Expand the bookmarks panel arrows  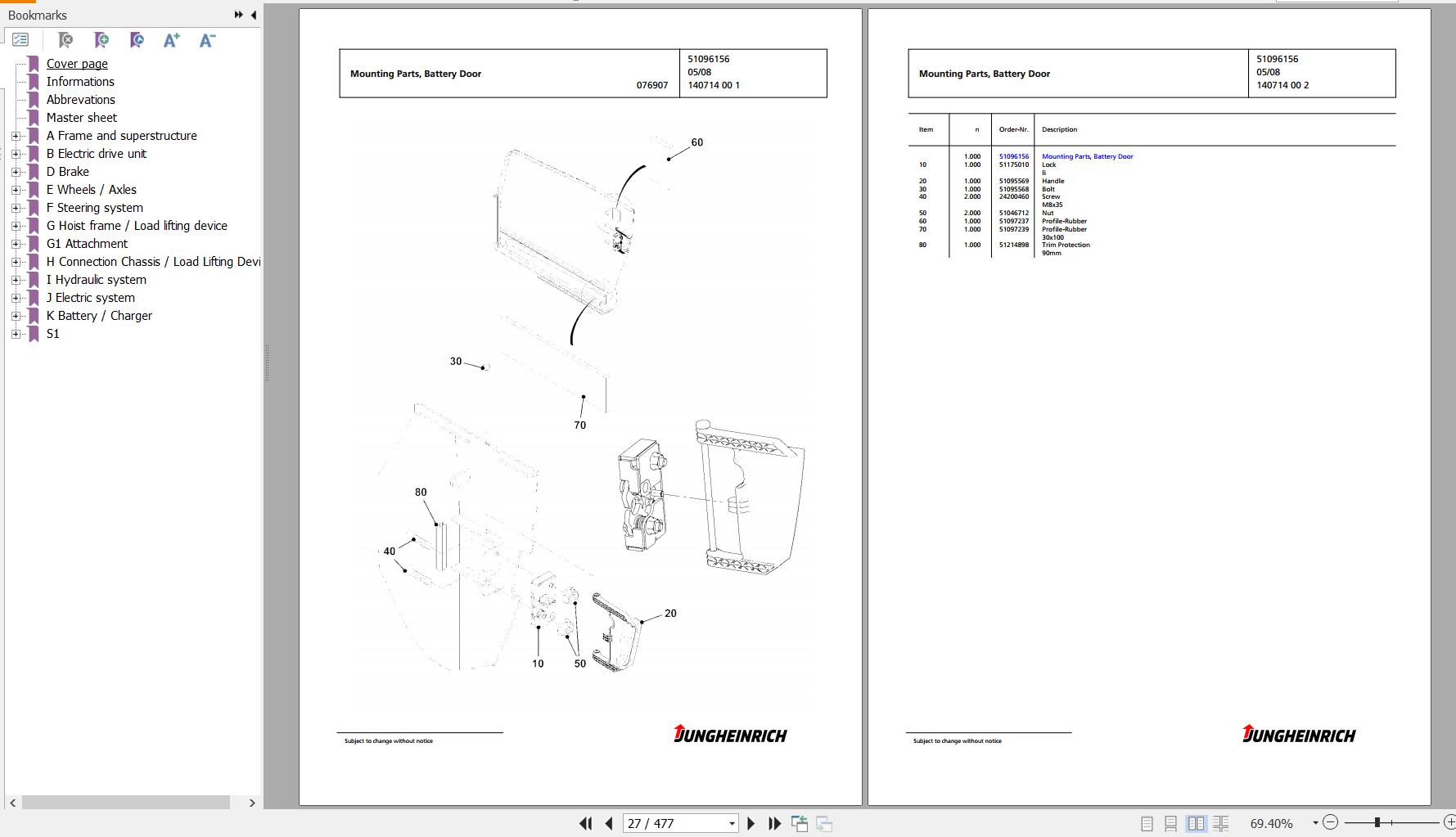238,15
